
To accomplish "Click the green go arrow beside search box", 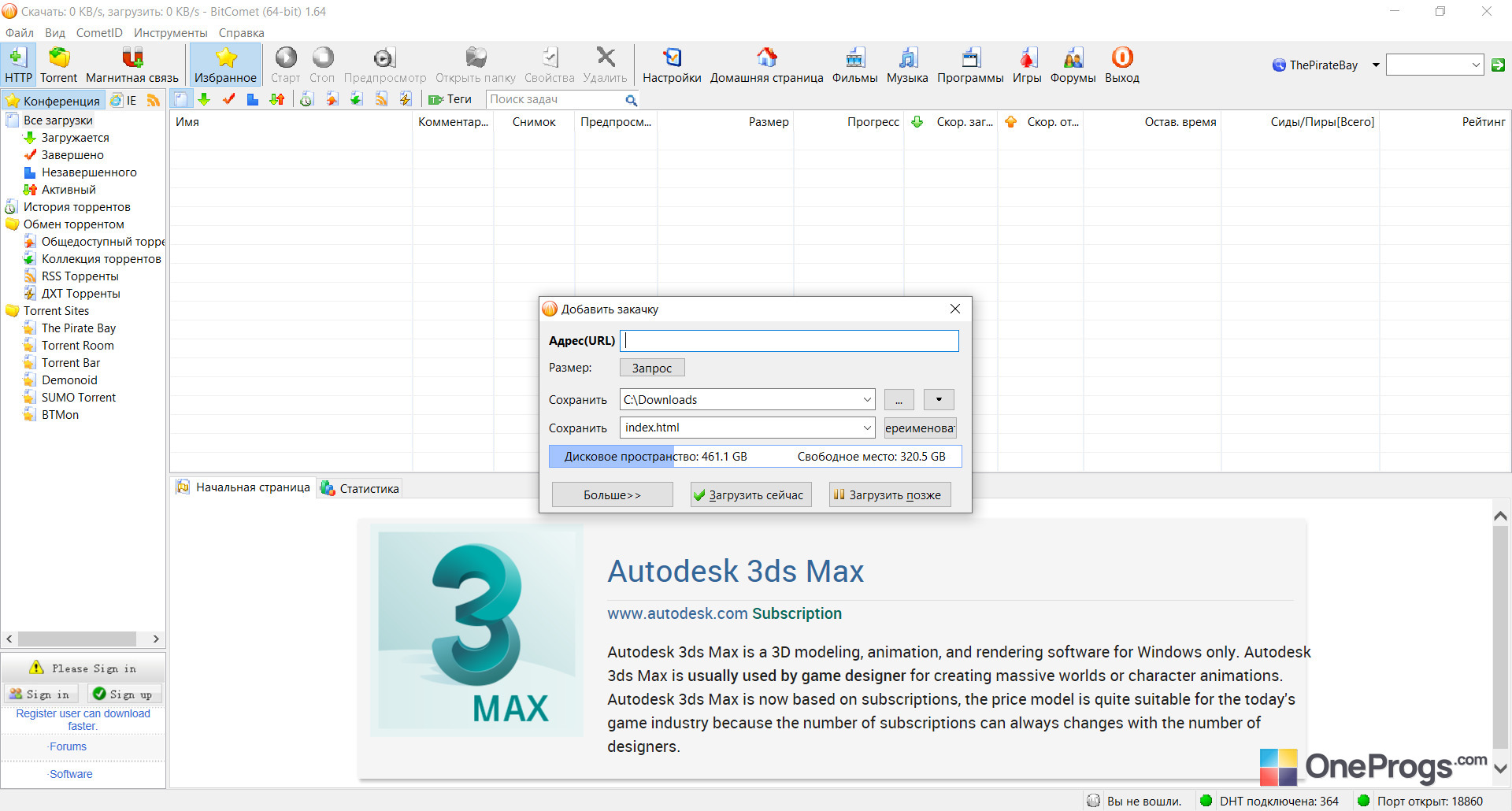I will click(1498, 65).
